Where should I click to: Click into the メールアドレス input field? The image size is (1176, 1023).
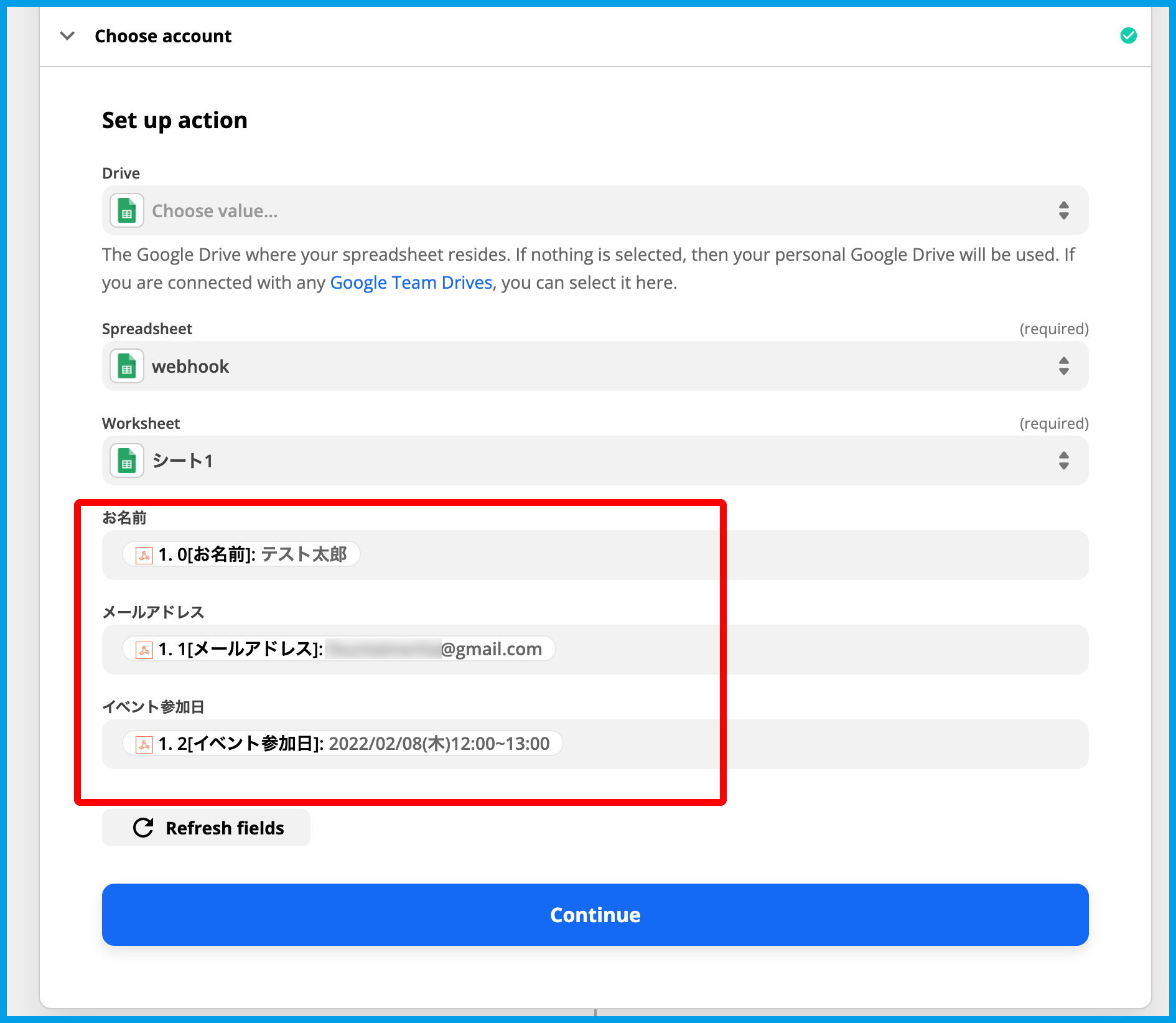pyautogui.click(x=809, y=650)
